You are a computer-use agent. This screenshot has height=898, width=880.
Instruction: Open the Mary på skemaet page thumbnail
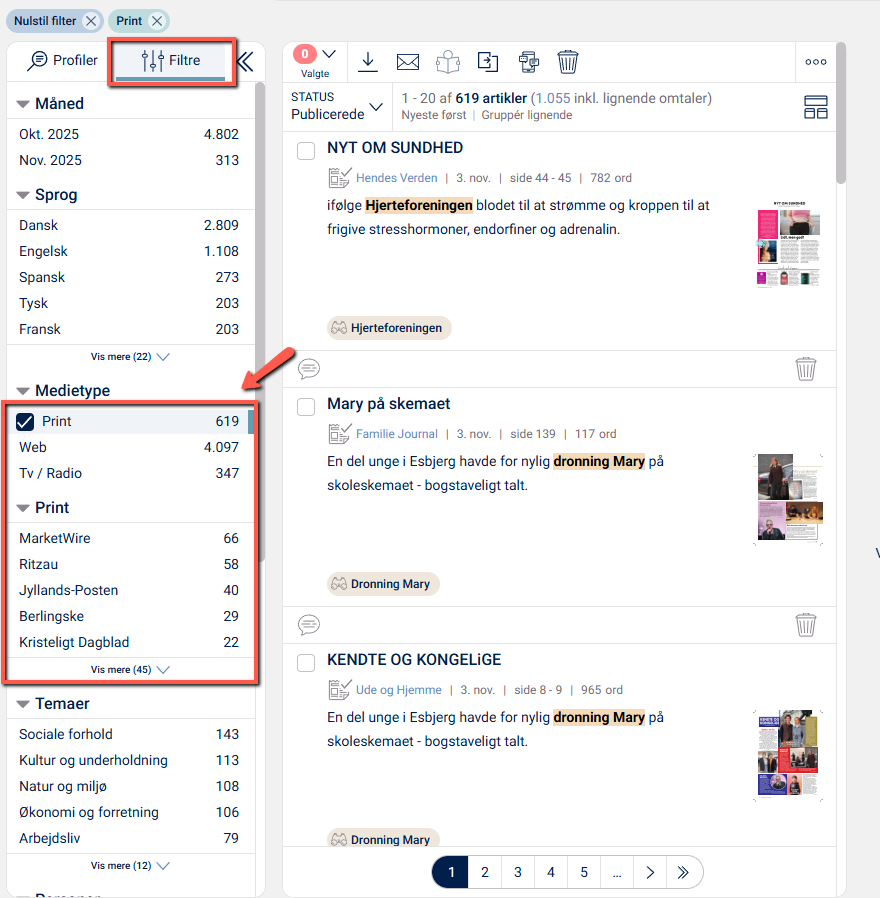coord(788,499)
